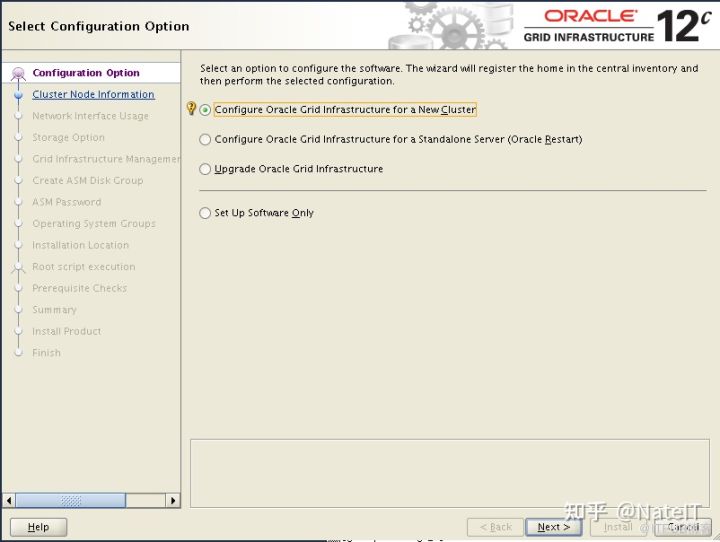
Task: Click the Configuration Option step marker icon
Action: [18, 73]
